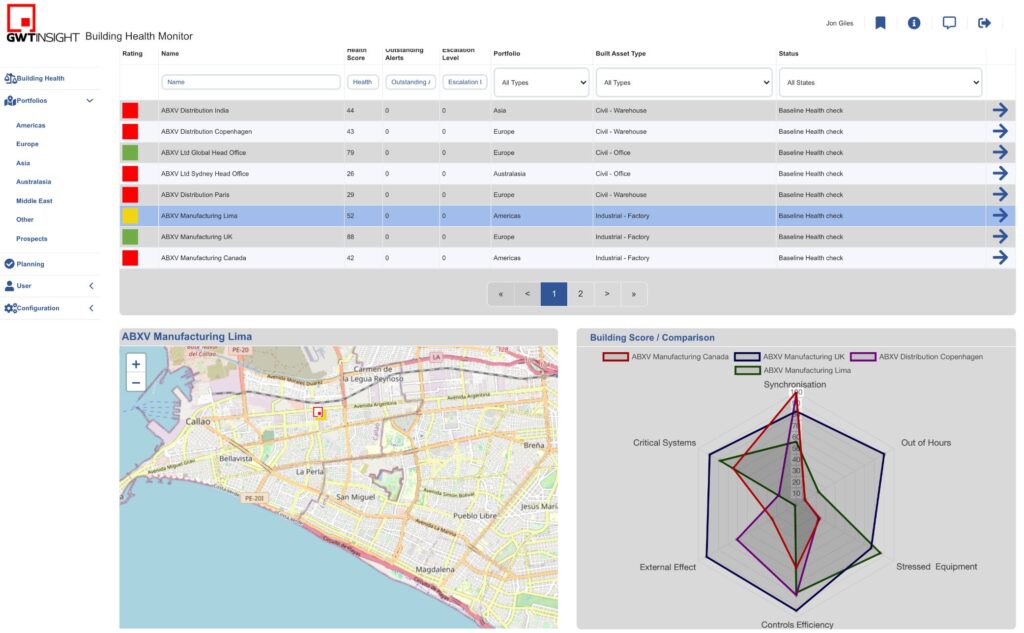Open ABXV Manufacturing Lima row arrow
Screen dimensions: 1024x633
[x=1000, y=216]
